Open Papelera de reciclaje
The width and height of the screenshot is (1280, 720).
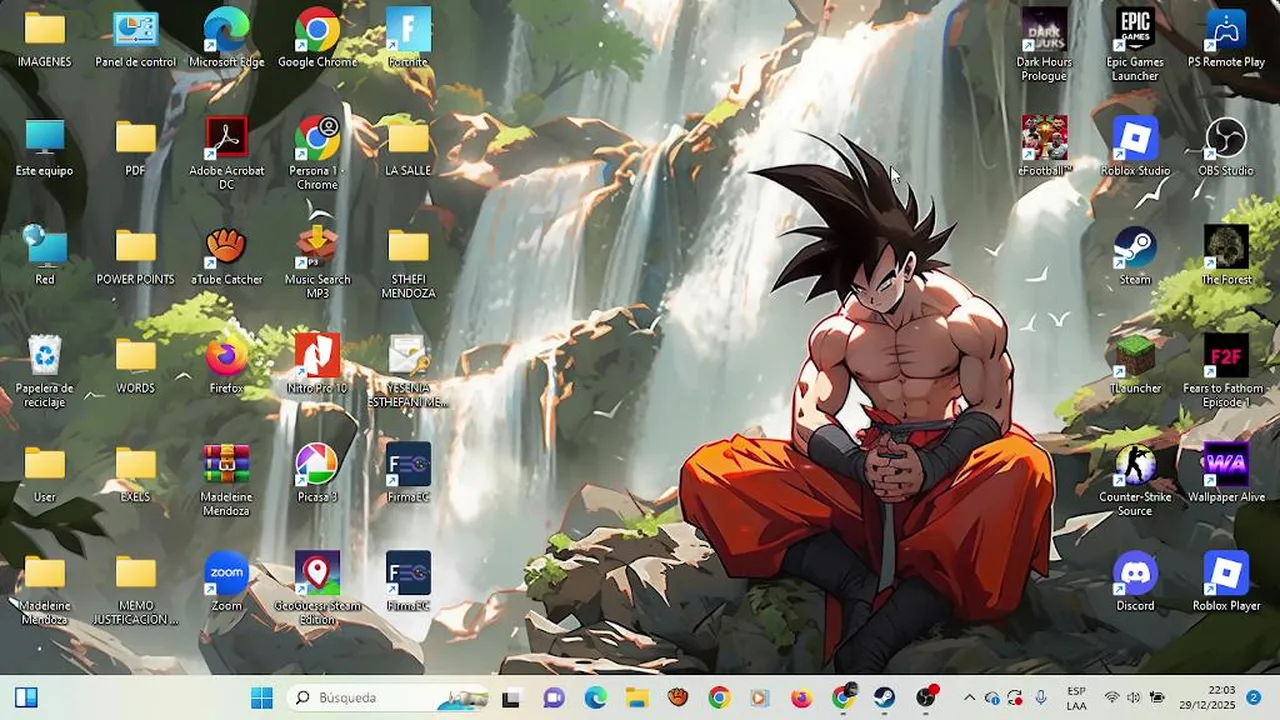[44, 371]
